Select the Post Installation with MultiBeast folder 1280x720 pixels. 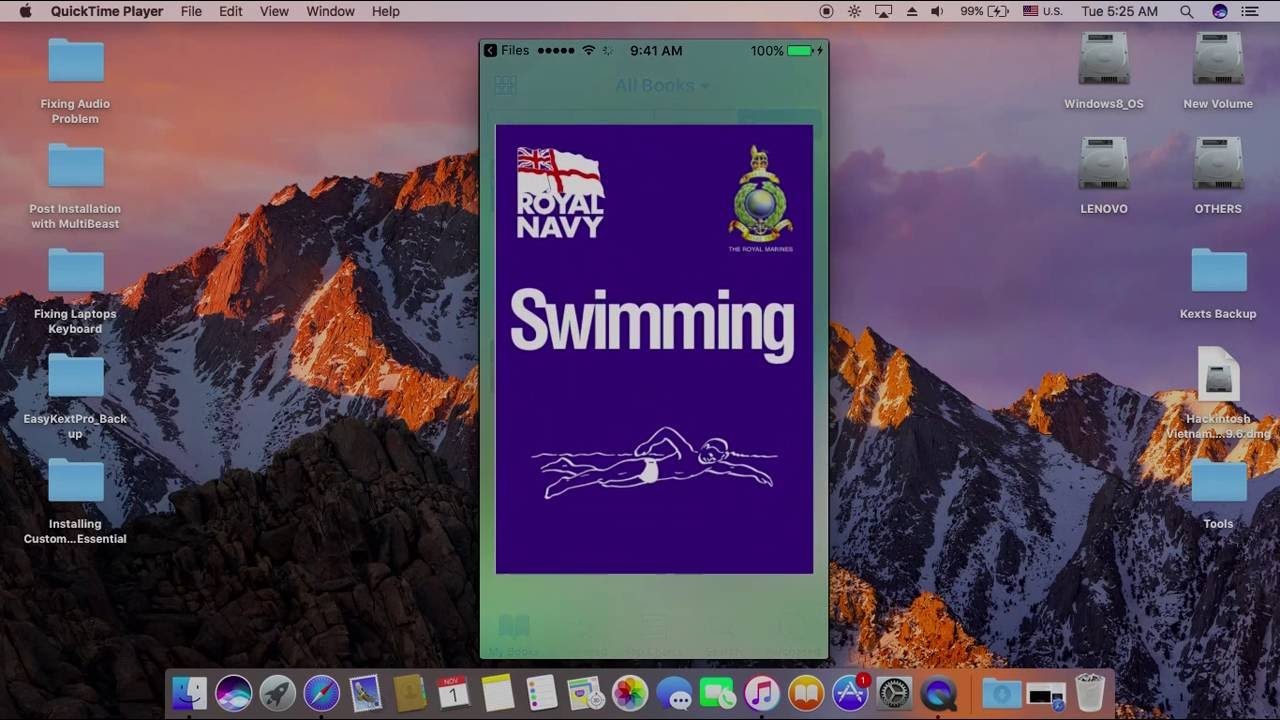[x=76, y=187]
